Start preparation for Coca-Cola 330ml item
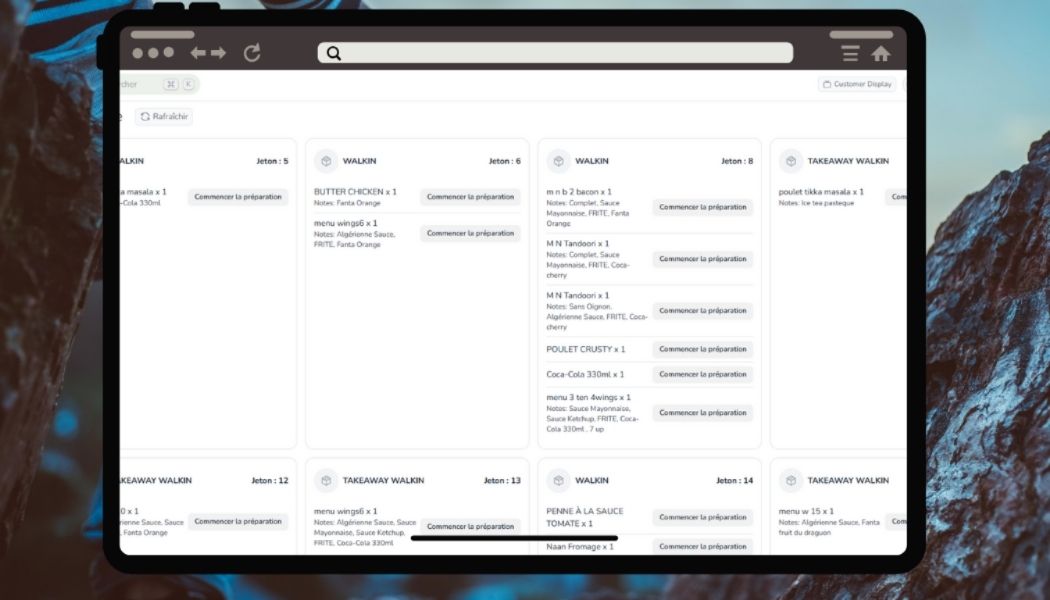This screenshot has height=600, width=1050. pyautogui.click(x=703, y=374)
